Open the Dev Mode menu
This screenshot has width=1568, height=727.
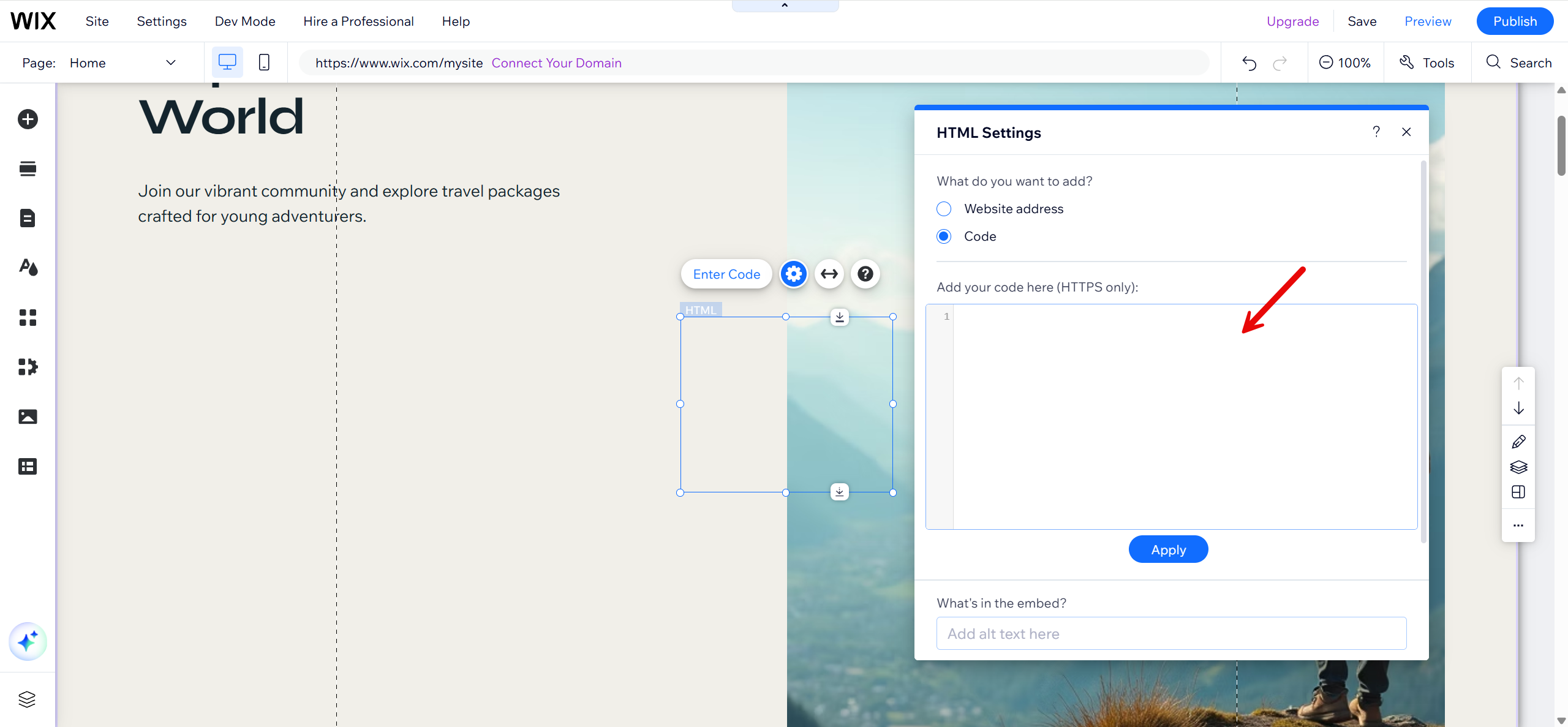(244, 21)
